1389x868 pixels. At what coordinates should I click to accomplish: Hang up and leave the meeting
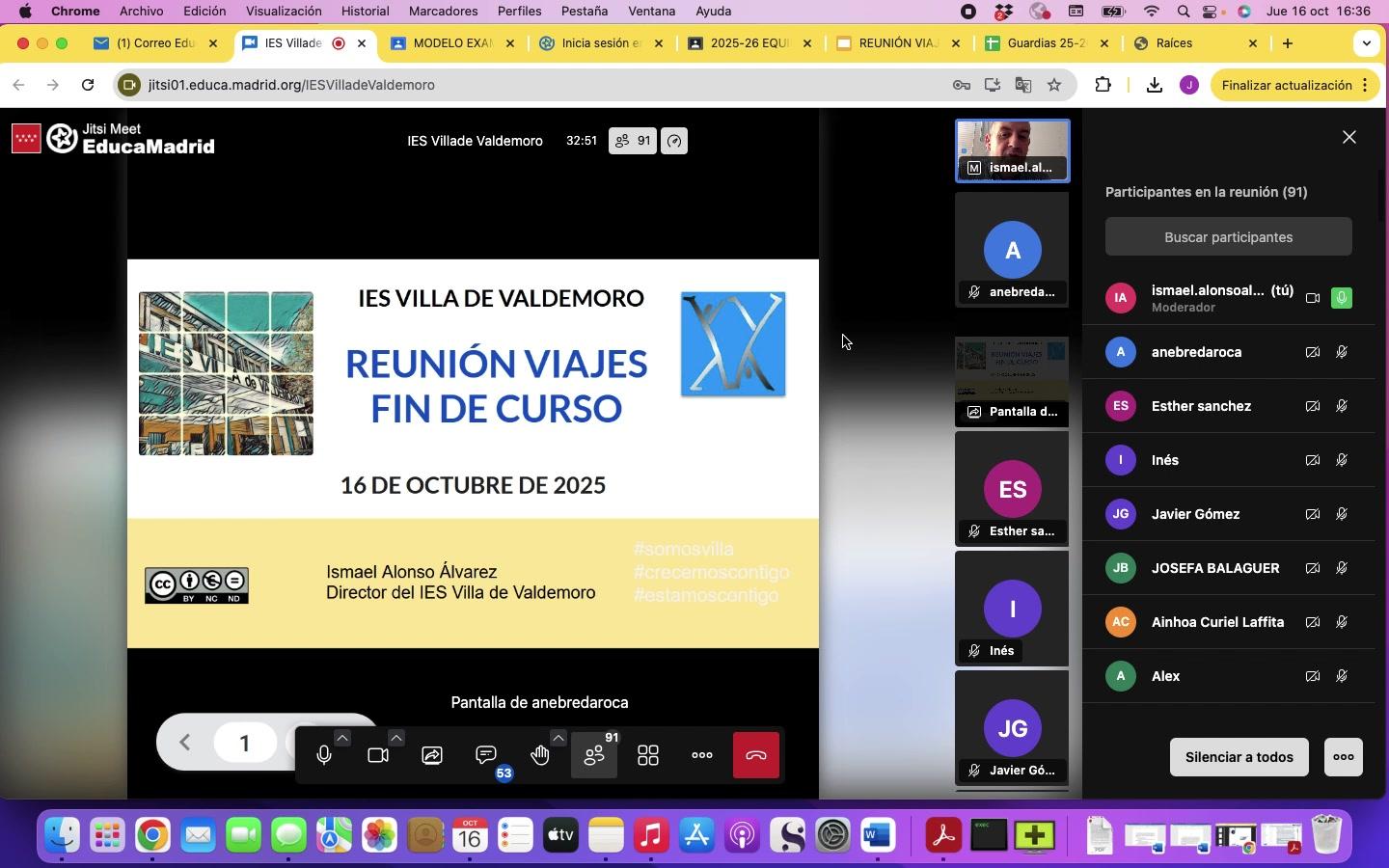pos(756,755)
